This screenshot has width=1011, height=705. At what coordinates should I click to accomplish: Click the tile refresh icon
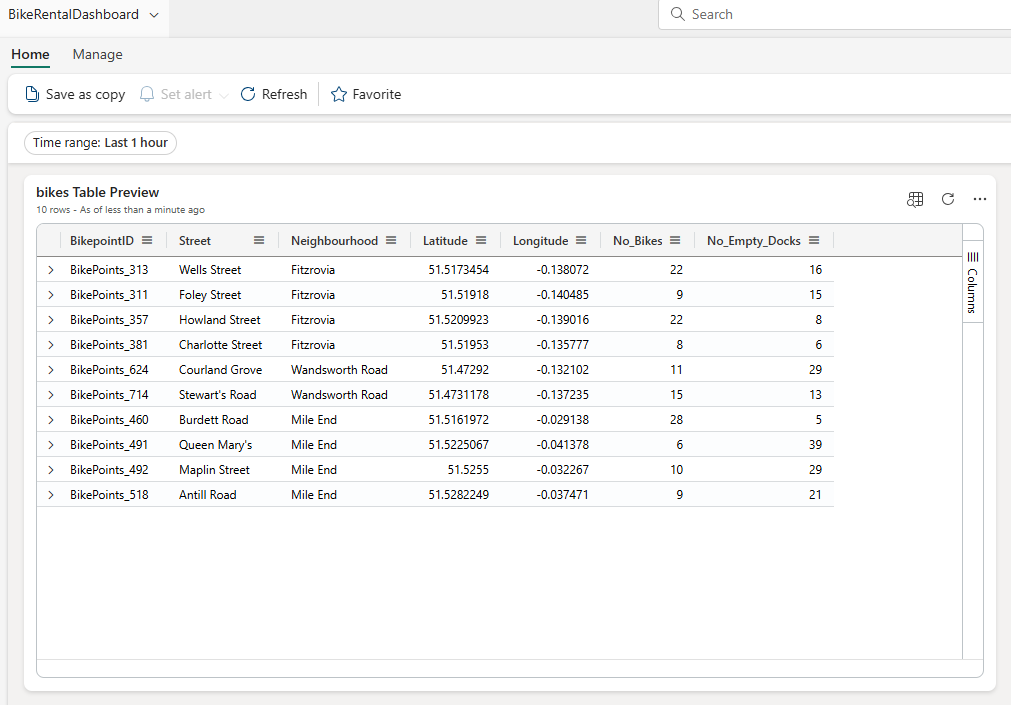coord(948,199)
